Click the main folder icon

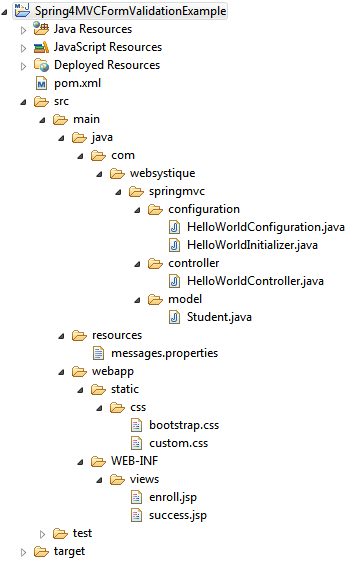[x=60, y=119]
